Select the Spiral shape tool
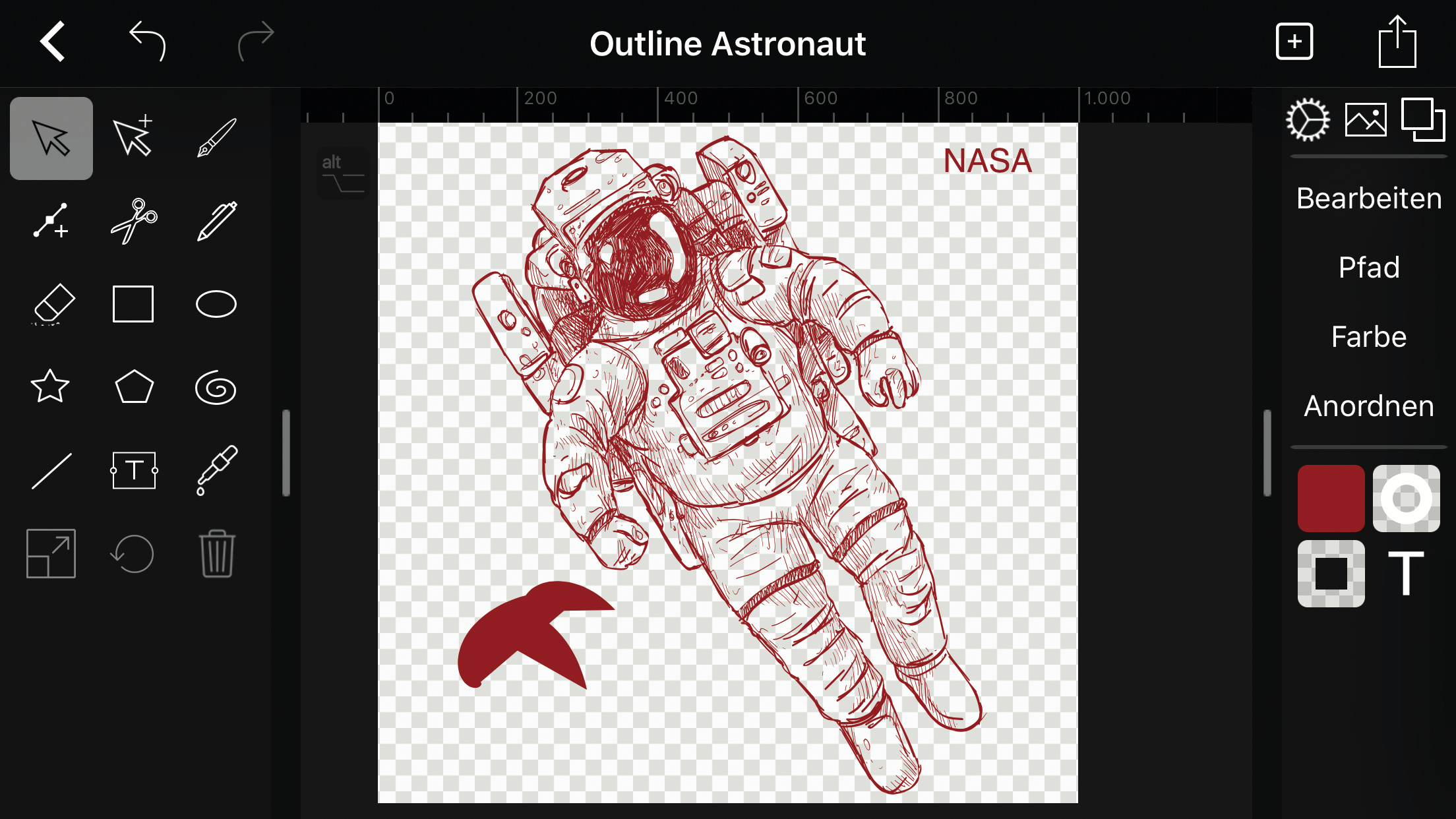This screenshot has height=819, width=1456. 216,388
